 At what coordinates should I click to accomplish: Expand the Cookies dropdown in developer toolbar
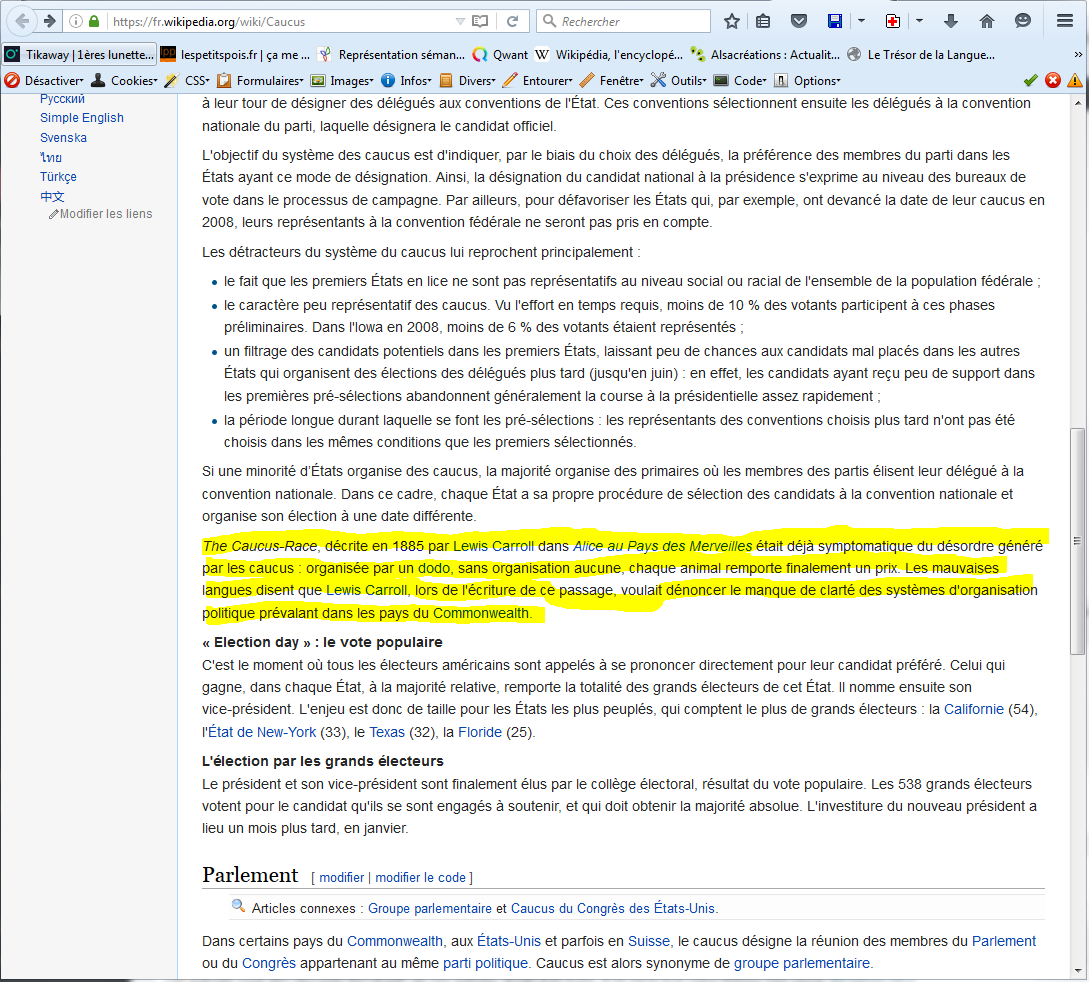(124, 80)
